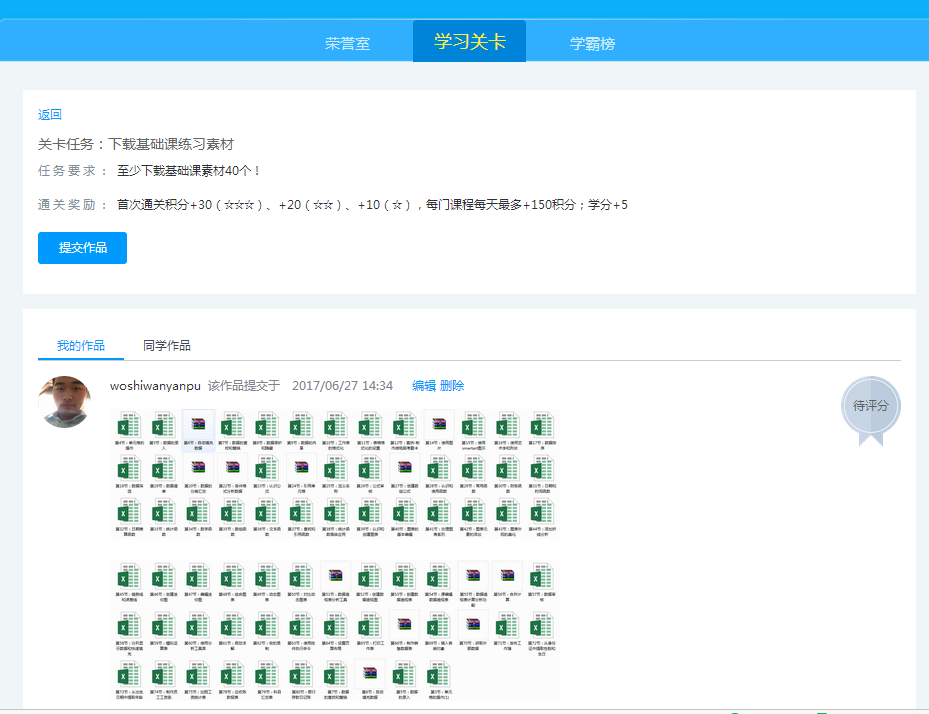Image resolution: width=929 pixels, height=714 pixels.
Task: Select the 我的作品 tab
Action: 81,346
